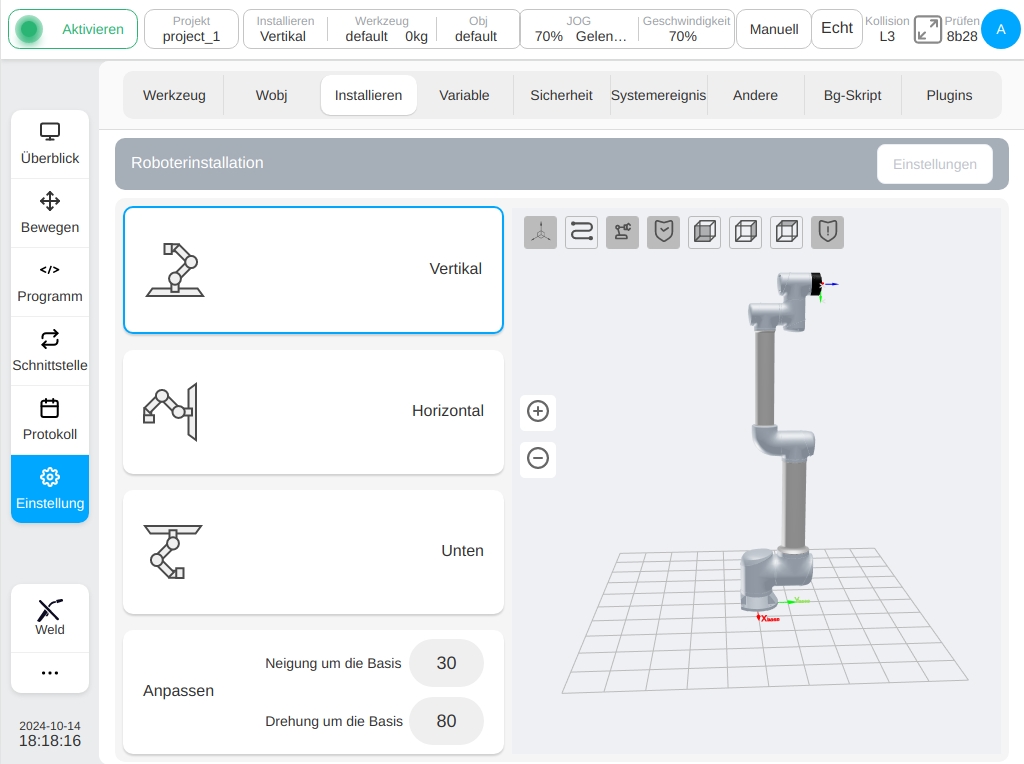Open the Weld plugin
Viewport: 1024px width, 764px height.
click(x=50, y=618)
